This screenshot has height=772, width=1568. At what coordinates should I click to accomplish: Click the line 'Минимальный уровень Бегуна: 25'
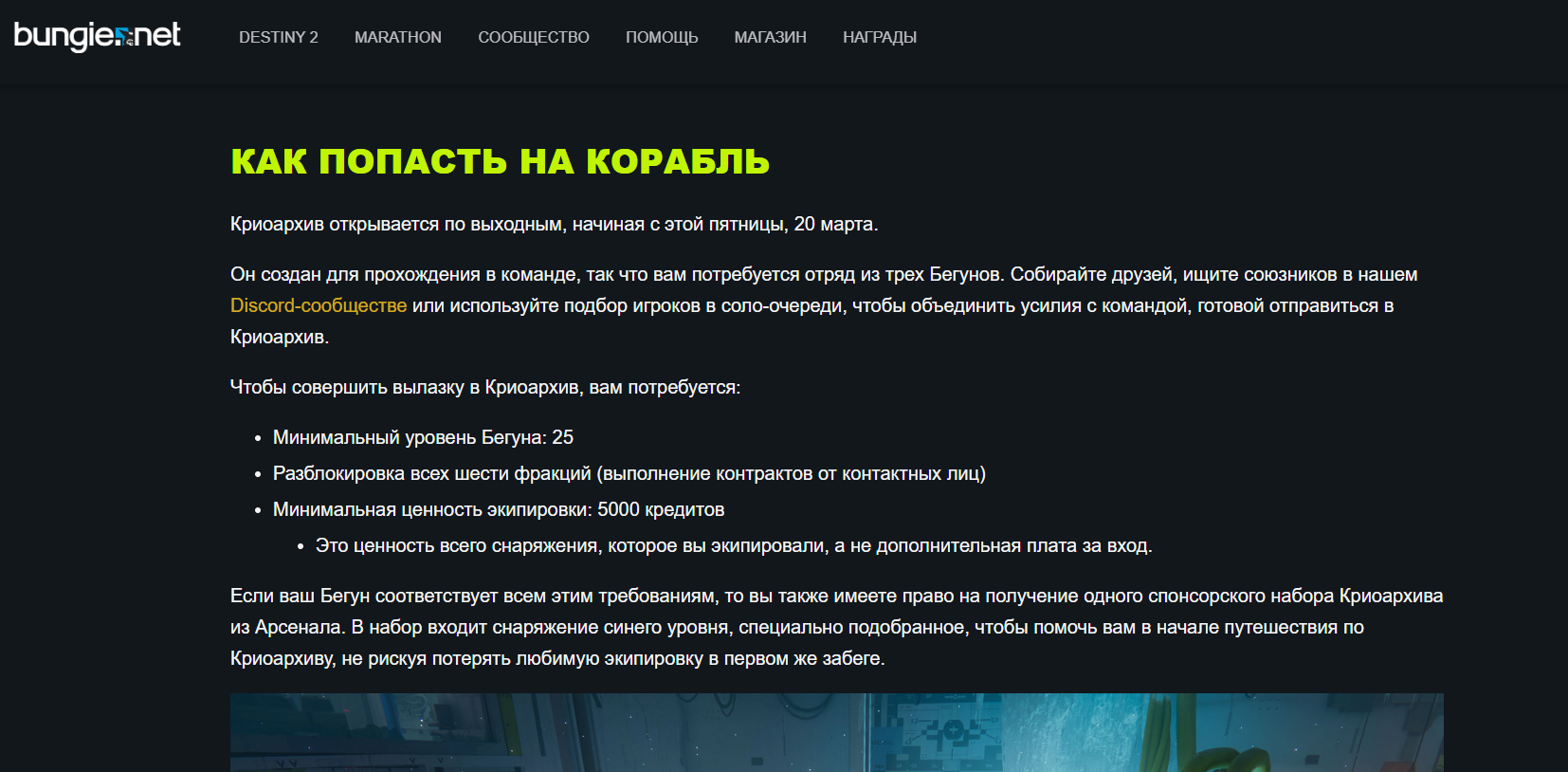coord(423,437)
